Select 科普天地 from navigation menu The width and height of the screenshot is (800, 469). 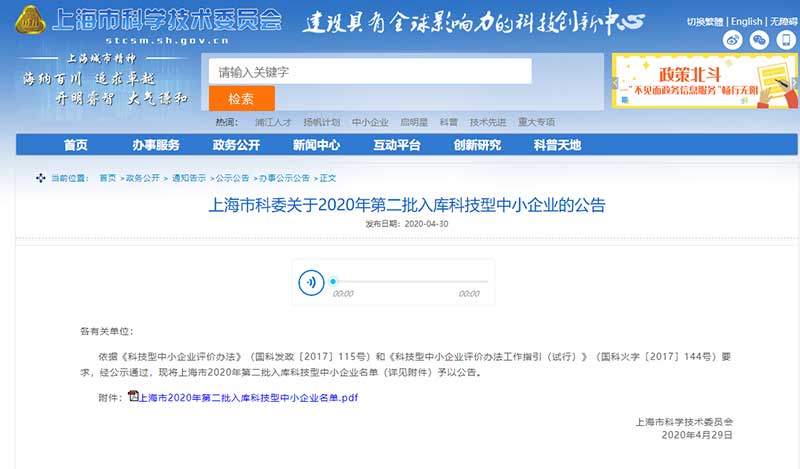tap(557, 145)
